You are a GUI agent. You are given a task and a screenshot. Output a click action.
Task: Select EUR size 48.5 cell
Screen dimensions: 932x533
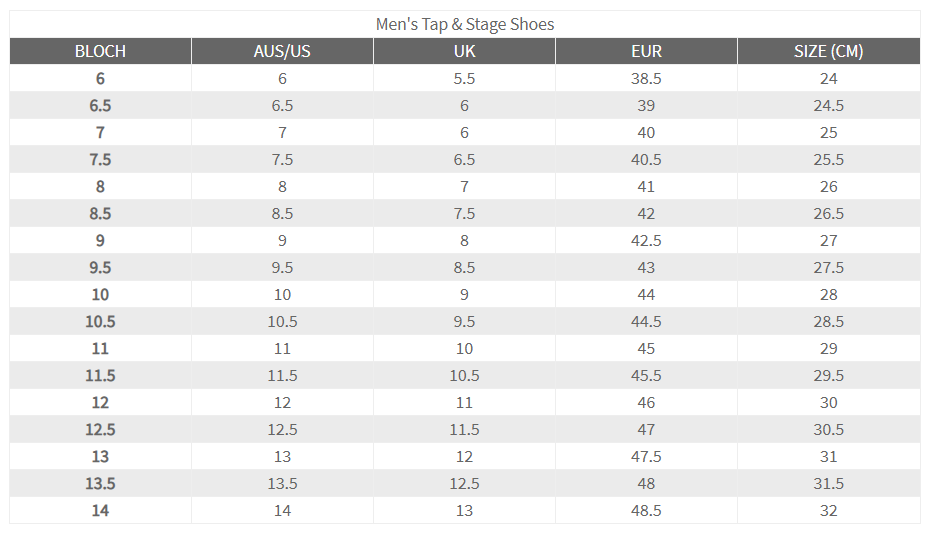click(x=646, y=510)
